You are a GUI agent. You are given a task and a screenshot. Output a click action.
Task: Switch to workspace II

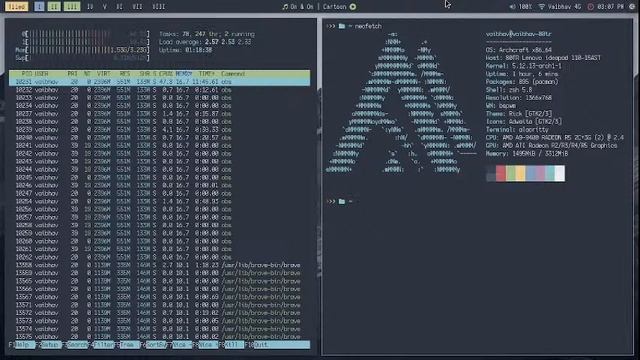click(54, 7)
